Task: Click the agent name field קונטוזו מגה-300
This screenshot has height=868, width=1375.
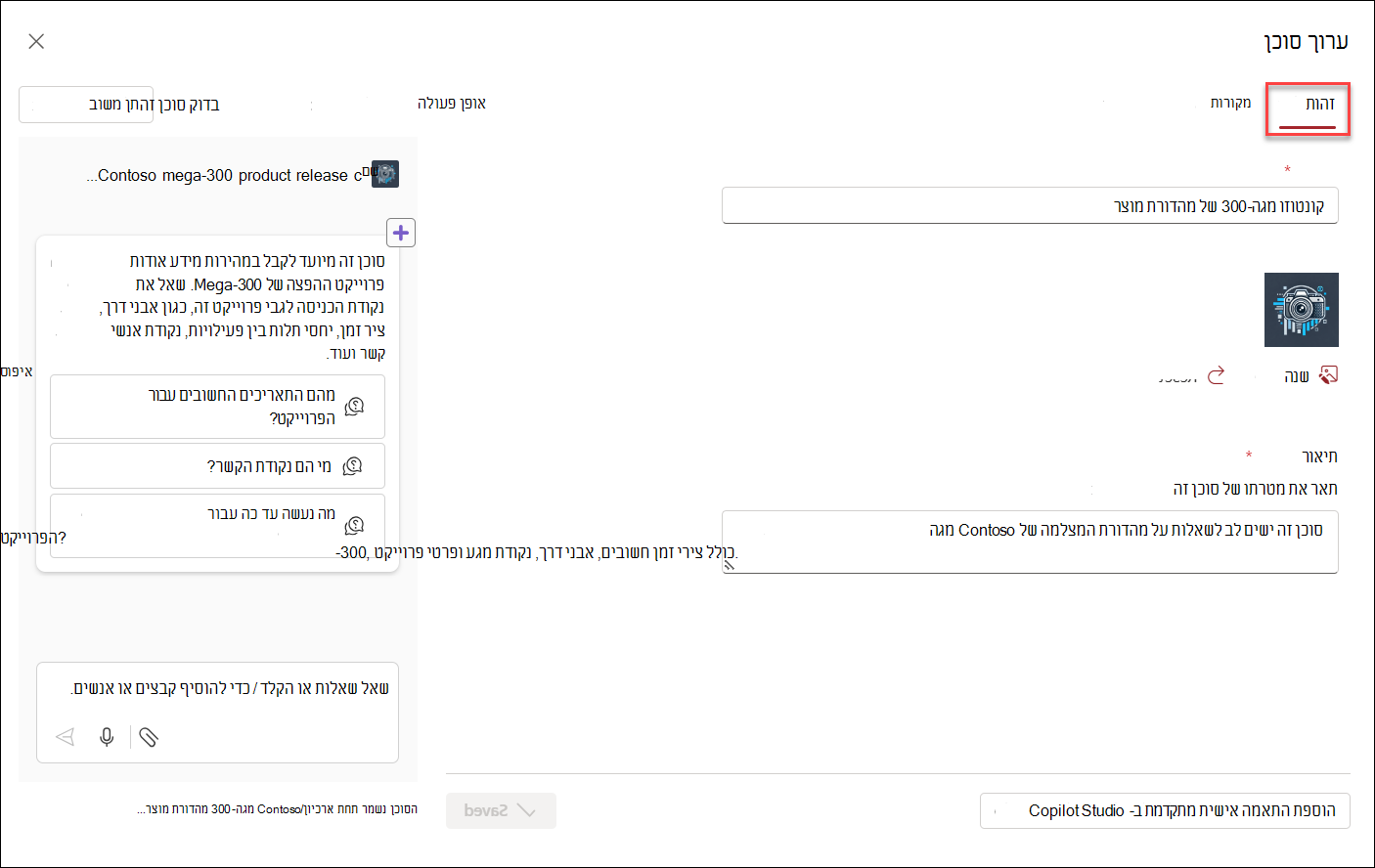Action: pos(1030,205)
